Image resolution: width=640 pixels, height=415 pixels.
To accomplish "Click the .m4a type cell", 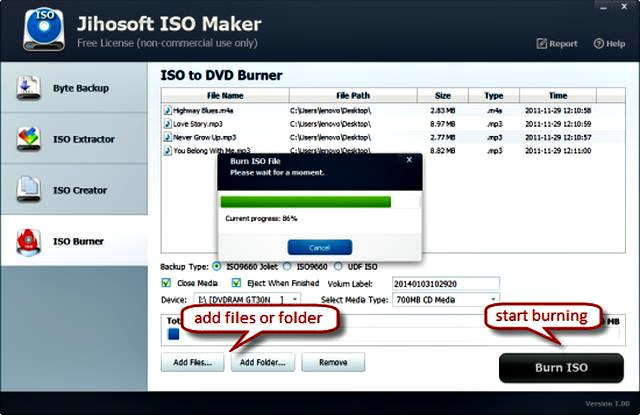I will coord(494,110).
